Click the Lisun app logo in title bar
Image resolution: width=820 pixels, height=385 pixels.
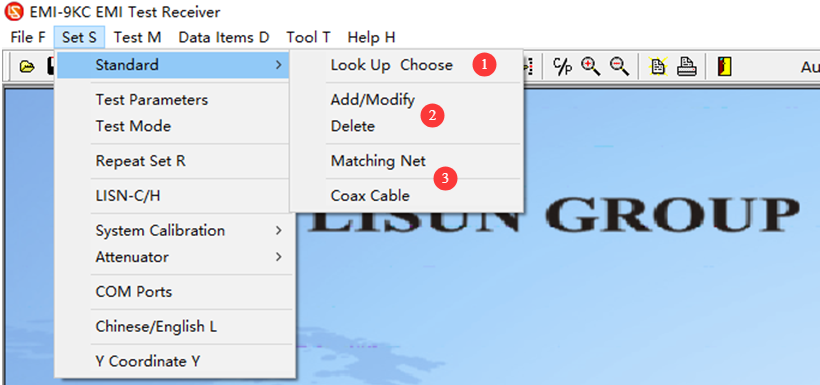pos(14,12)
